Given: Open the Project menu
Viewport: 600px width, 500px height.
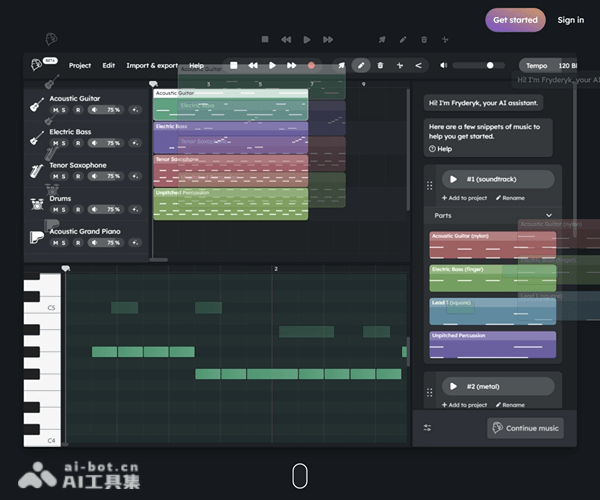Looking at the screenshot, I should coord(80,65).
